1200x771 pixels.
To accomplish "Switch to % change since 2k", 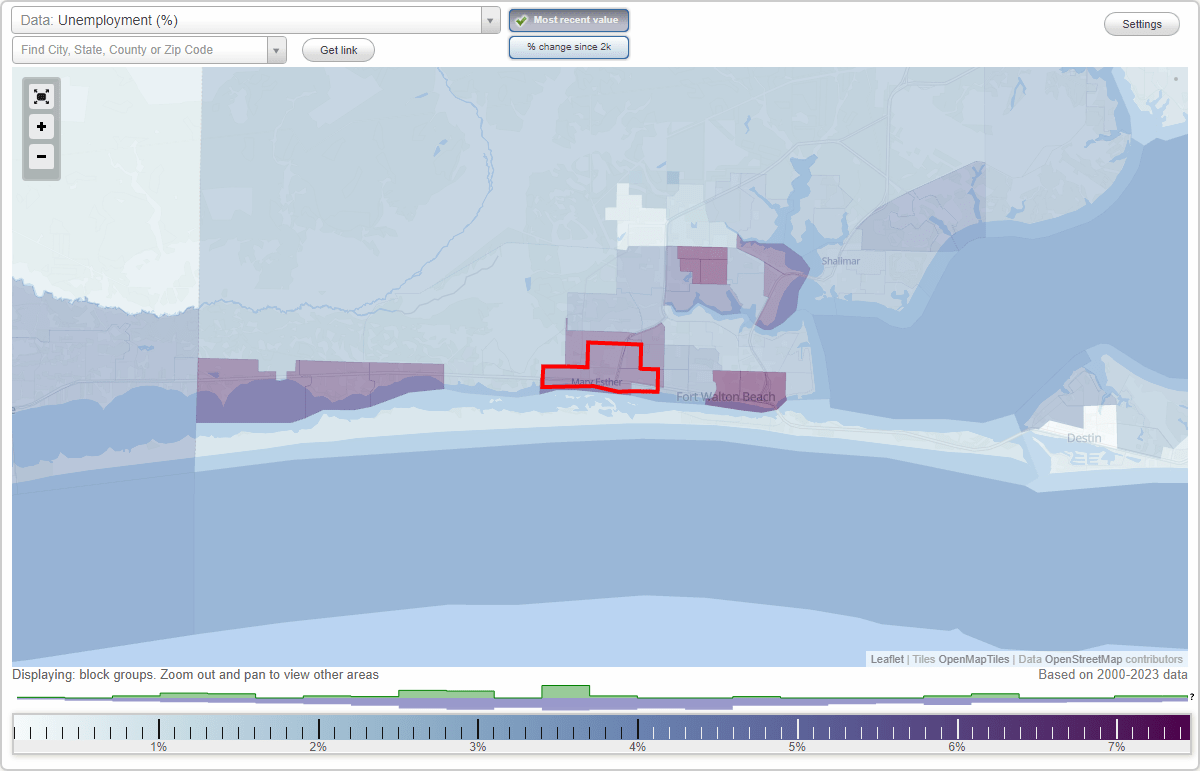I will tap(569, 47).
